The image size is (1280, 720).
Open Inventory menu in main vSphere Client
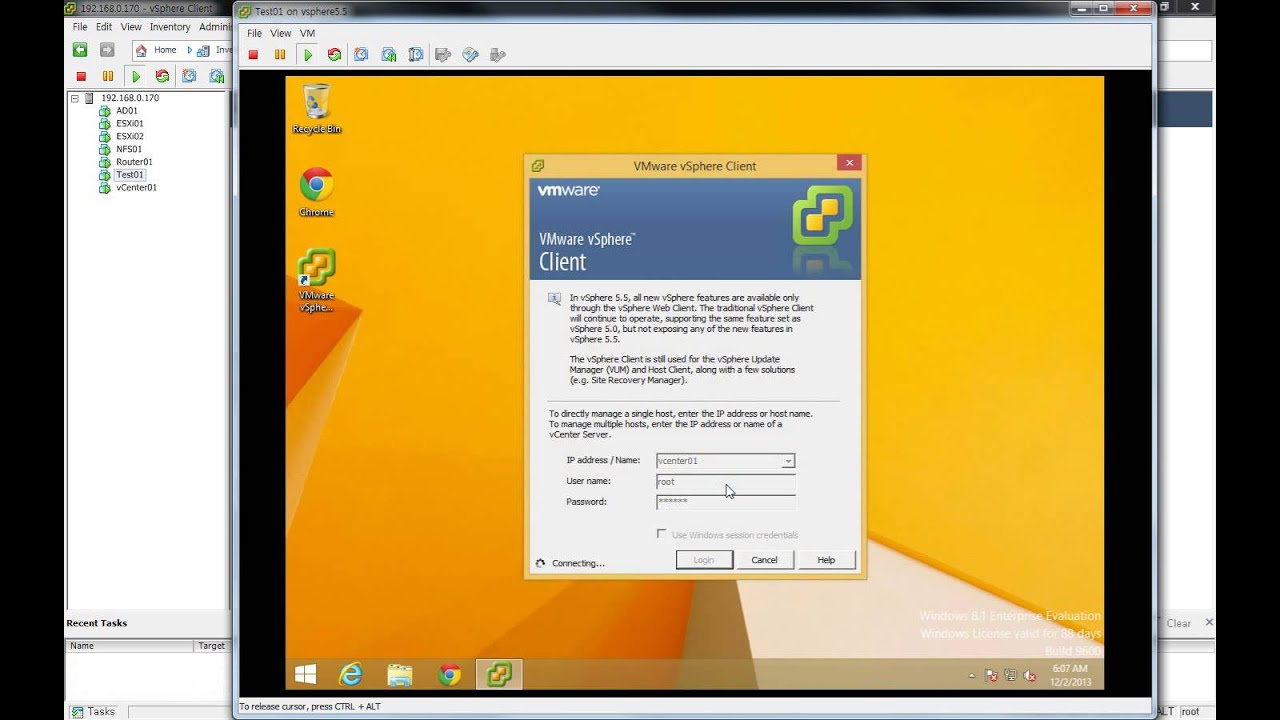(x=170, y=27)
